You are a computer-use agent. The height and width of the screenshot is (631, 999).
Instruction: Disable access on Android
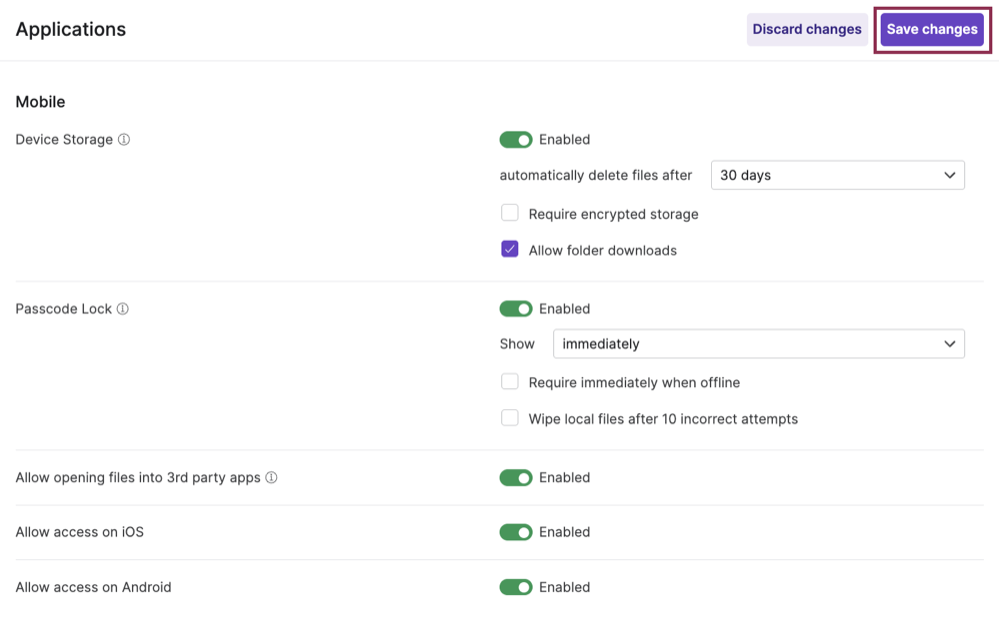[x=516, y=587]
